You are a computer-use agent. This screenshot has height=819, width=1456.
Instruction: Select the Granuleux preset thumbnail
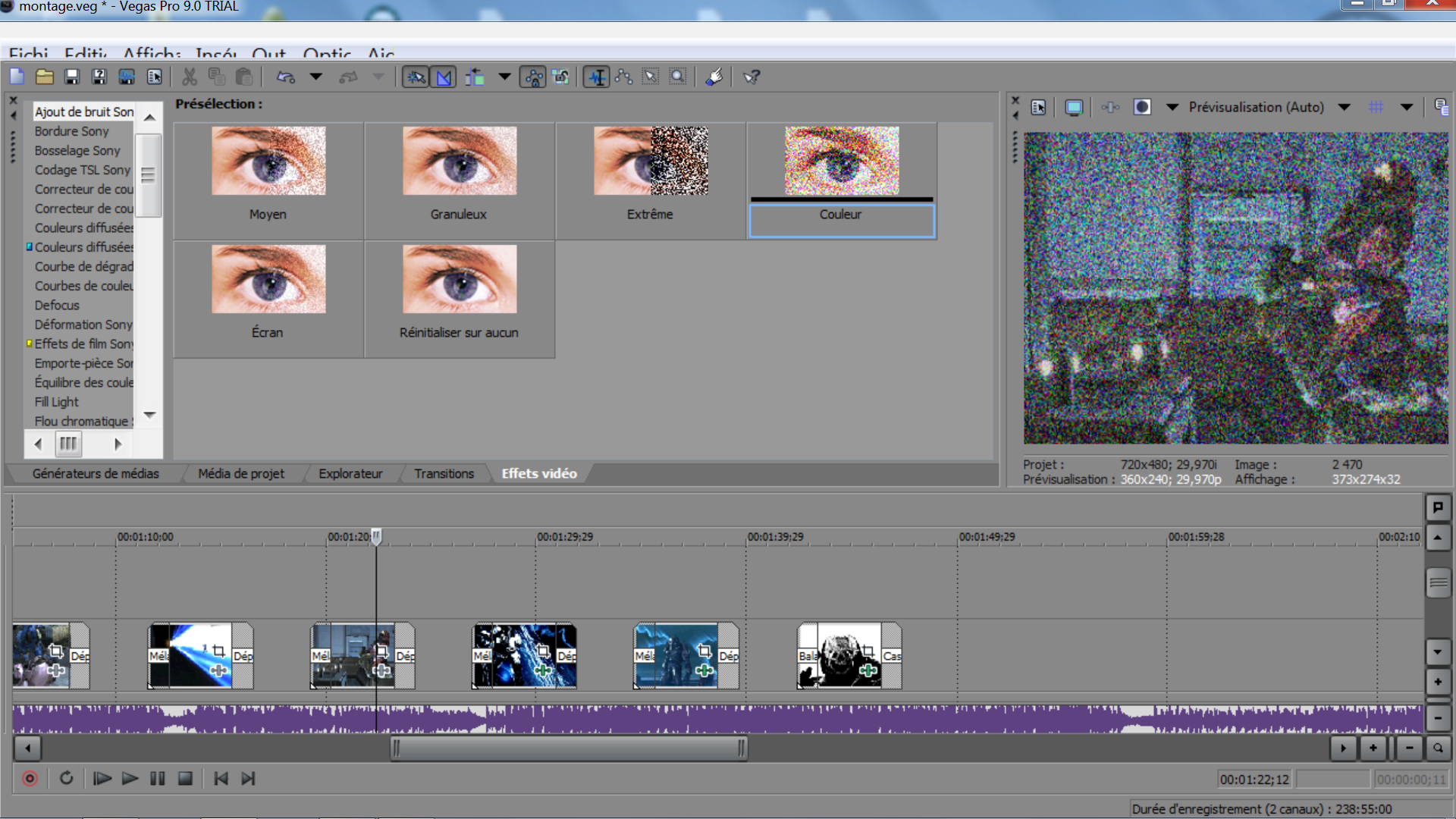click(x=460, y=161)
